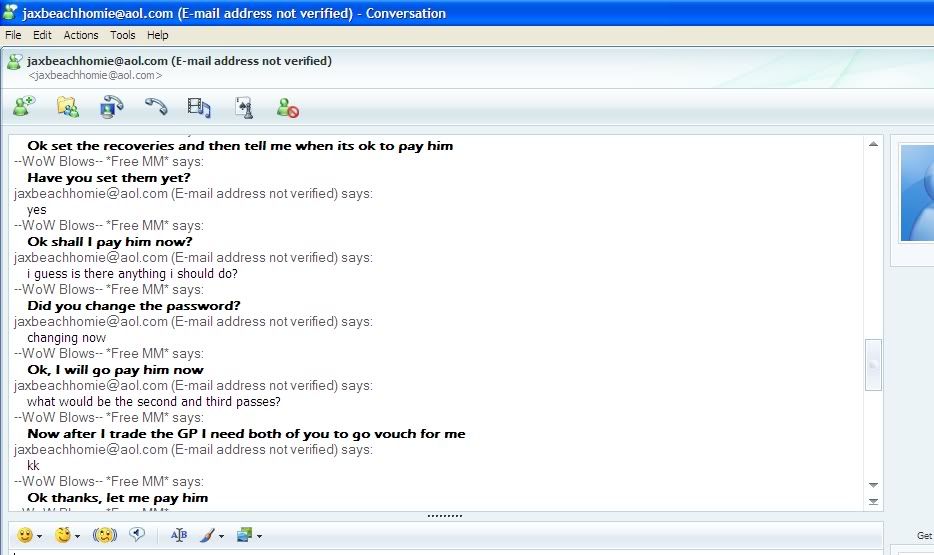Expand the winks dropdown arrow
This screenshot has width=934, height=555.
point(77,537)
